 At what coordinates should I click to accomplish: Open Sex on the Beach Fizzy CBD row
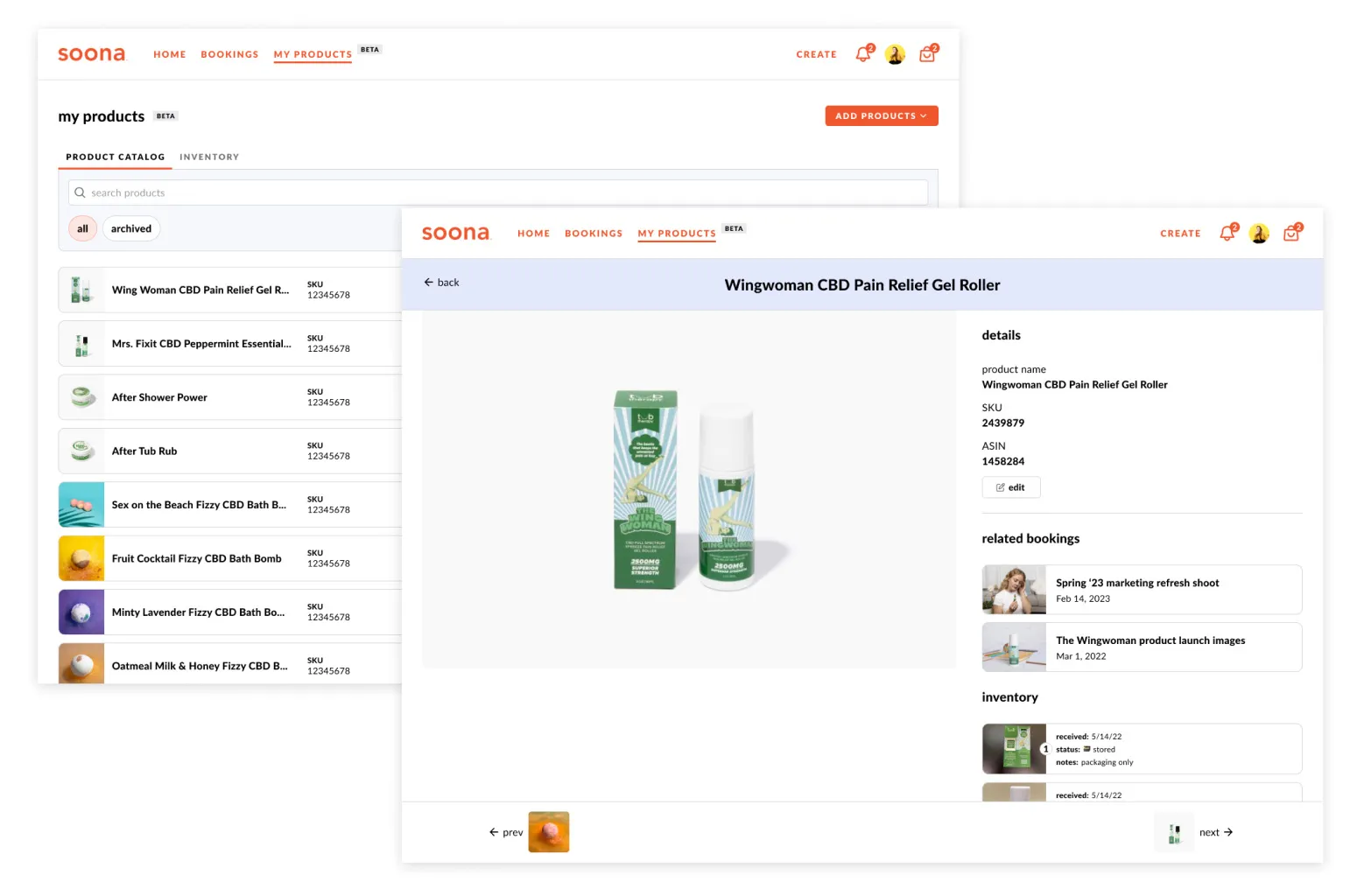(230, 505)
